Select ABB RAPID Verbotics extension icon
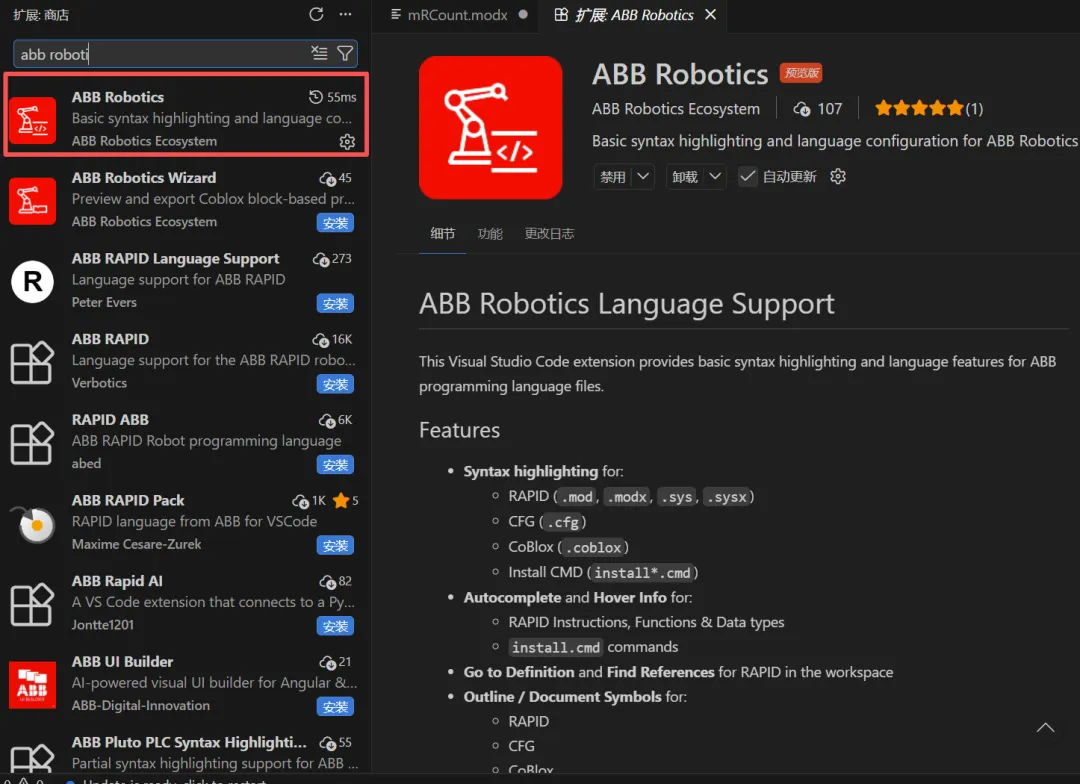Image resolution: width=1080 pixels, height=784 pixels. [x=32, y=362]
